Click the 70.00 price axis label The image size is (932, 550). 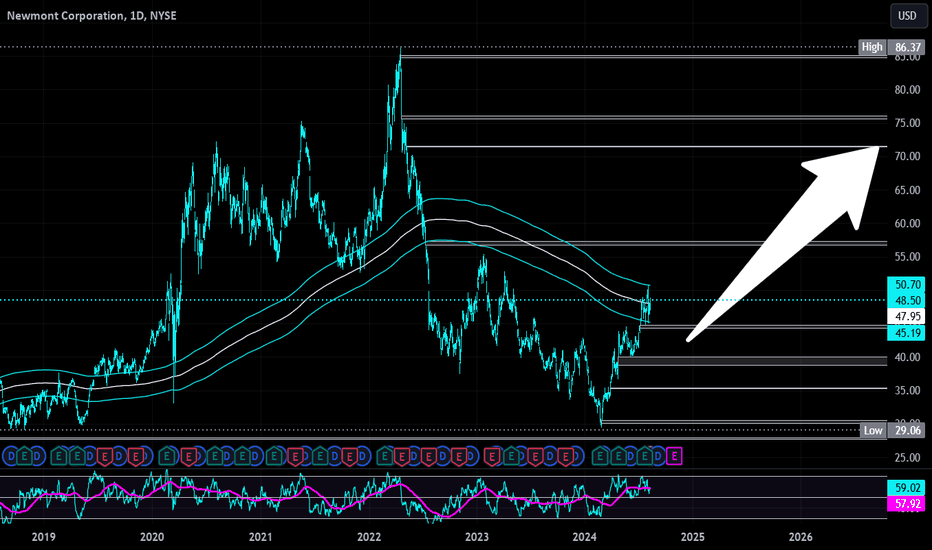point(908,156)
